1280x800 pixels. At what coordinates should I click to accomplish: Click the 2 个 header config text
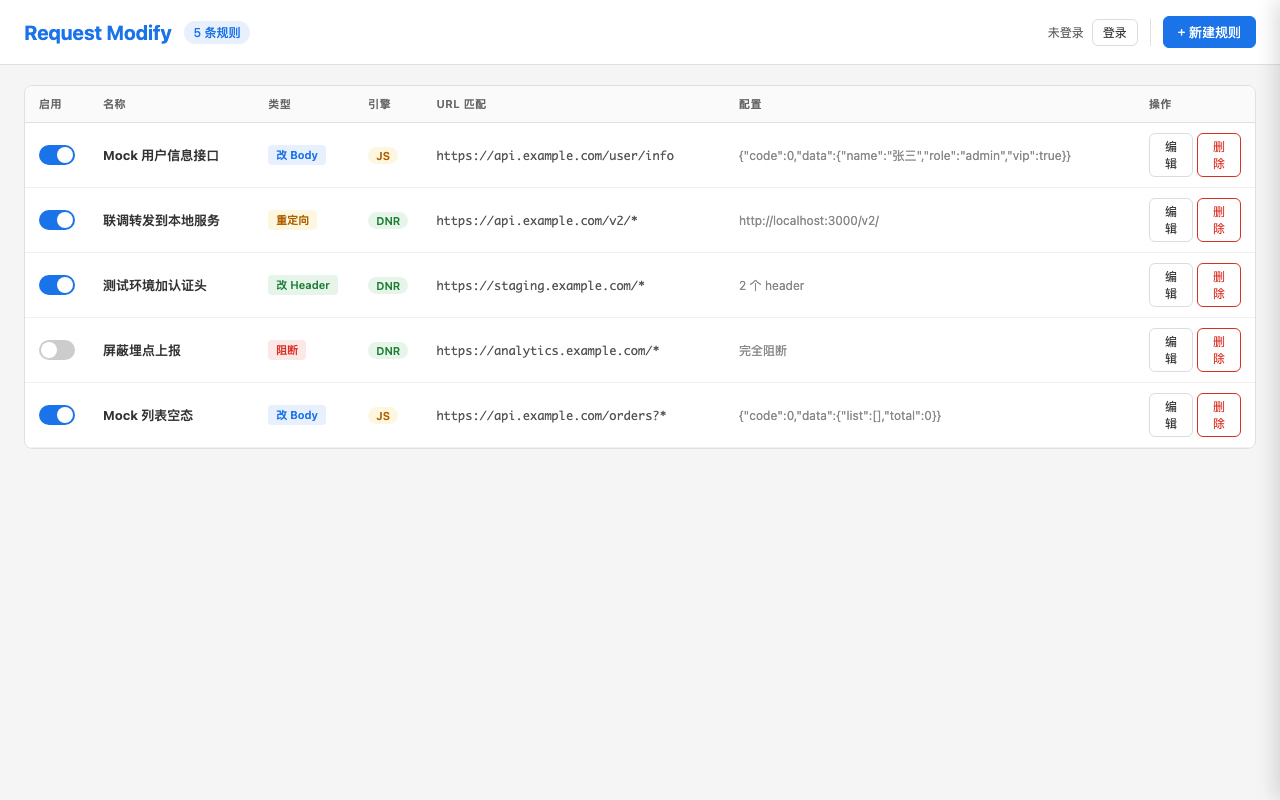[x=772, y=286]
